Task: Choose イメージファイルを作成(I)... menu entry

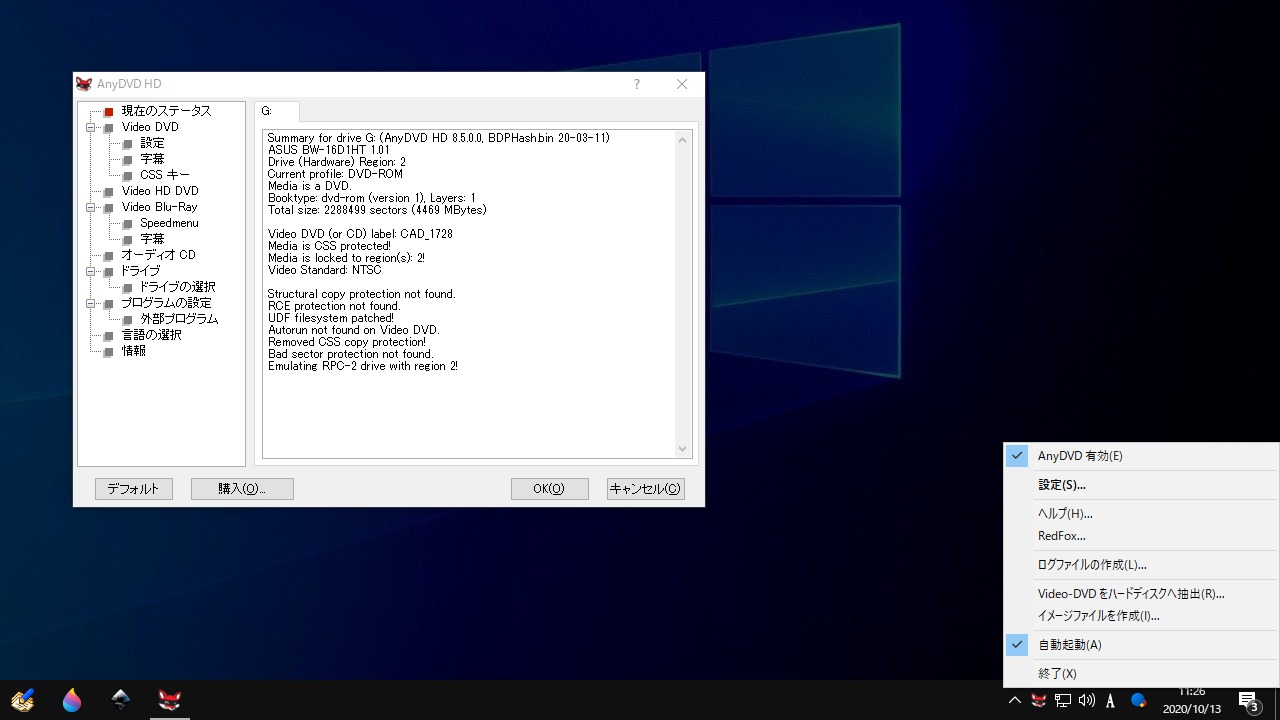Action: pyautogui.click(x=1141, y=616)
